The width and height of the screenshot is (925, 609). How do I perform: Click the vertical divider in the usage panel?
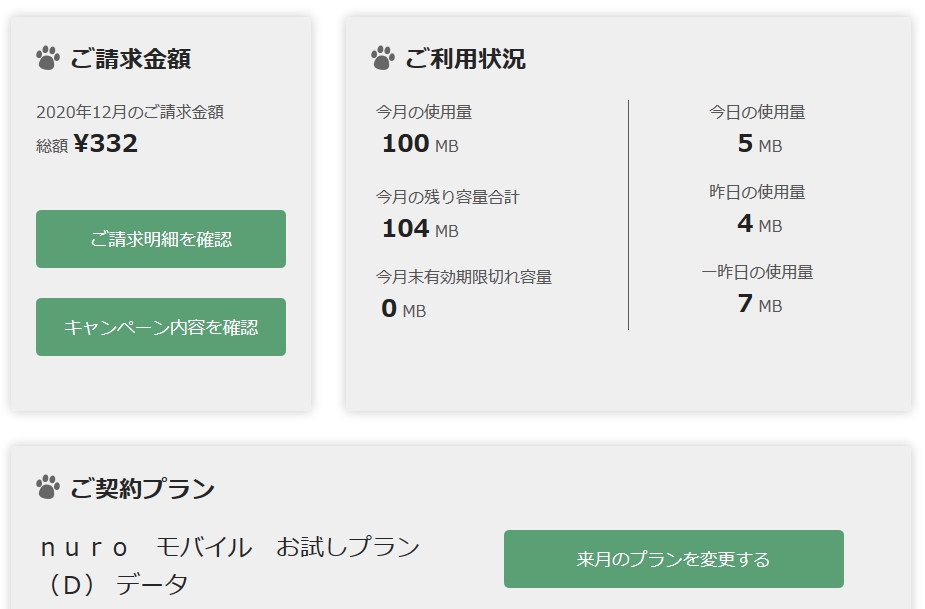pyautogui.click(x=628, y=214)
